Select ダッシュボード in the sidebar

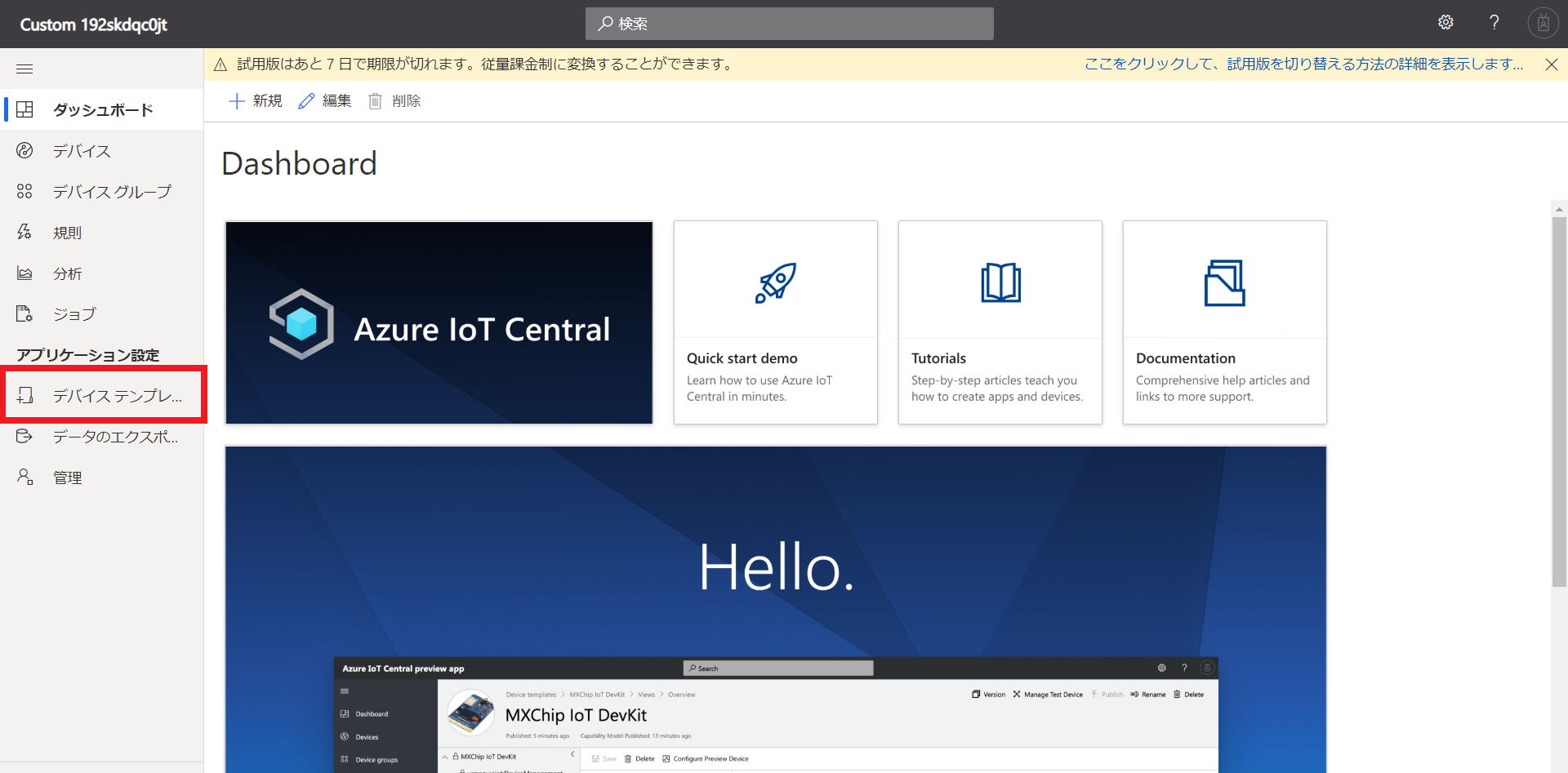coord(102,109)
